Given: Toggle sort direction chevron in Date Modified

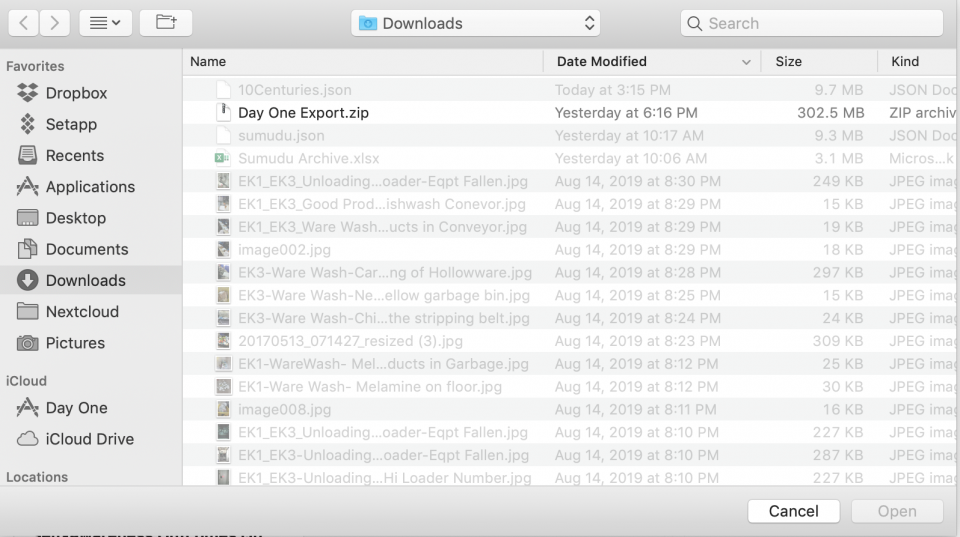Looking at the screenshot, I should pyautogui.click(x=746, y=62).
